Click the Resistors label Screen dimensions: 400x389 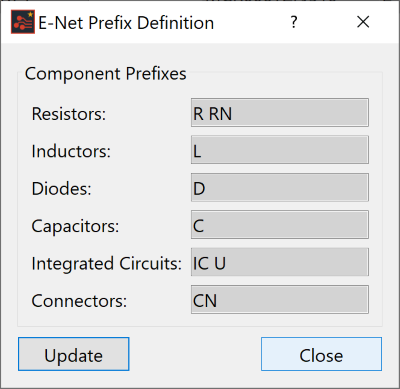(x=69, y=114)
